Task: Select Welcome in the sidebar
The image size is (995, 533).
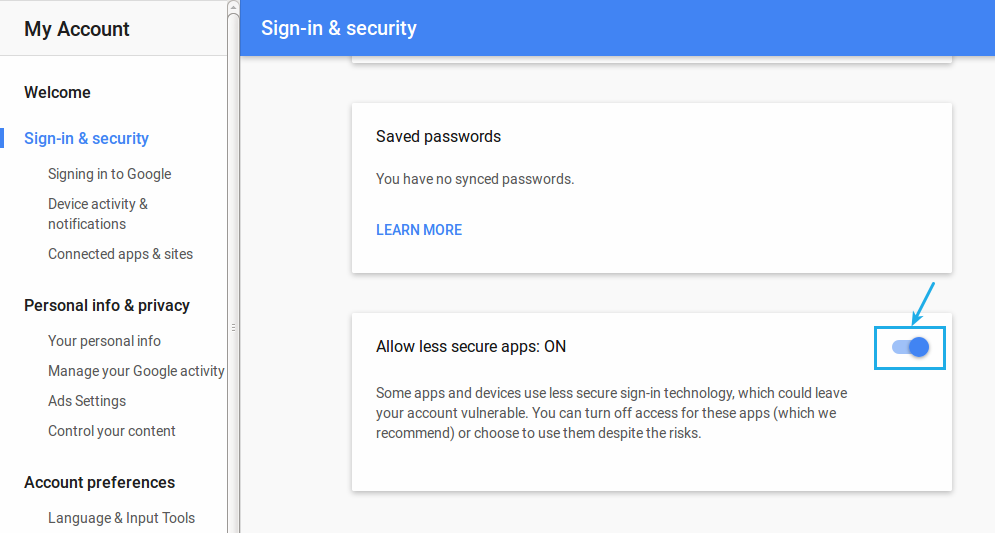Action: pyautogui.click(x=57, y=93)
